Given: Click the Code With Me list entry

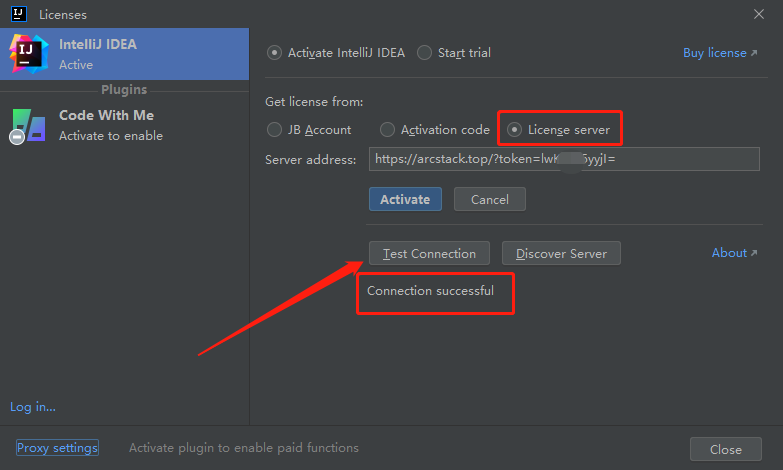Looking at the screenshot, I should tap(124, 125).
